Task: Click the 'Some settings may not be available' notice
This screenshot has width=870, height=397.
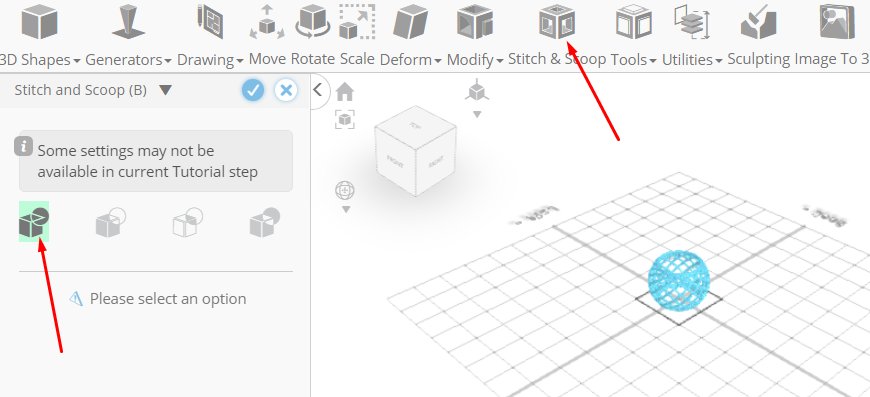Action: (x=155, y=161)
